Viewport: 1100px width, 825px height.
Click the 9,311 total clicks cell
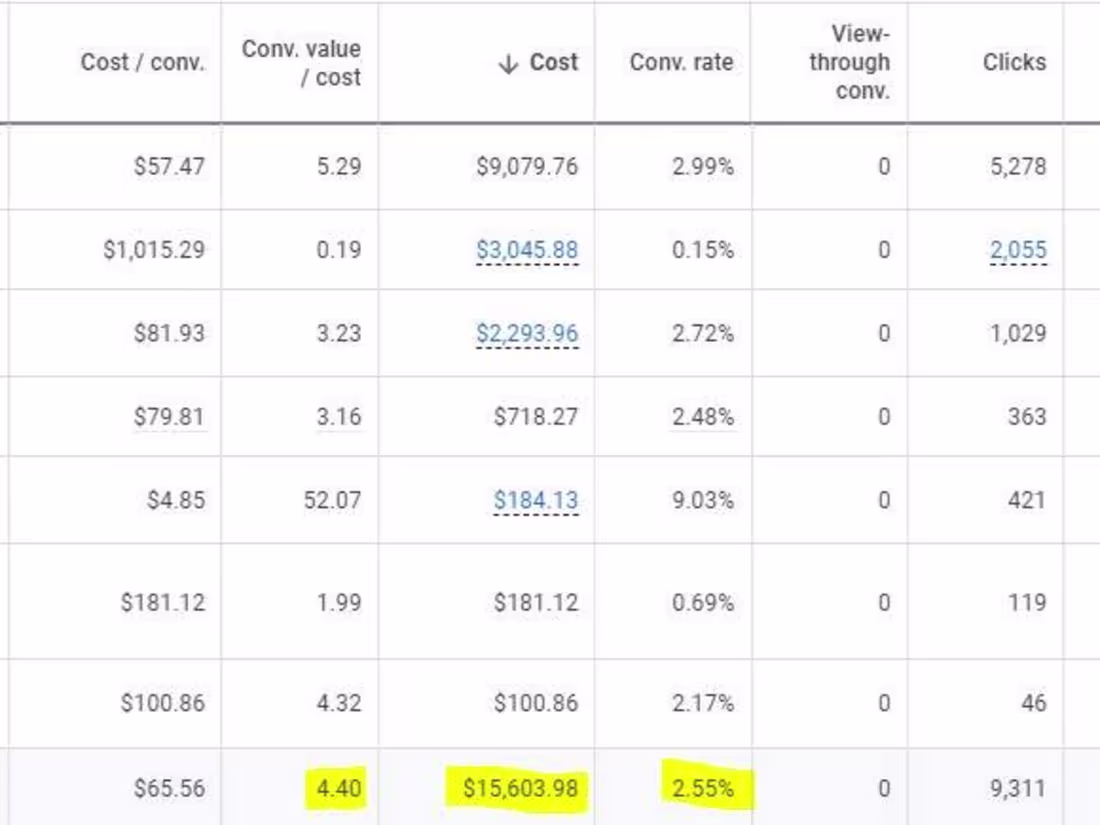pos(1018,788)
